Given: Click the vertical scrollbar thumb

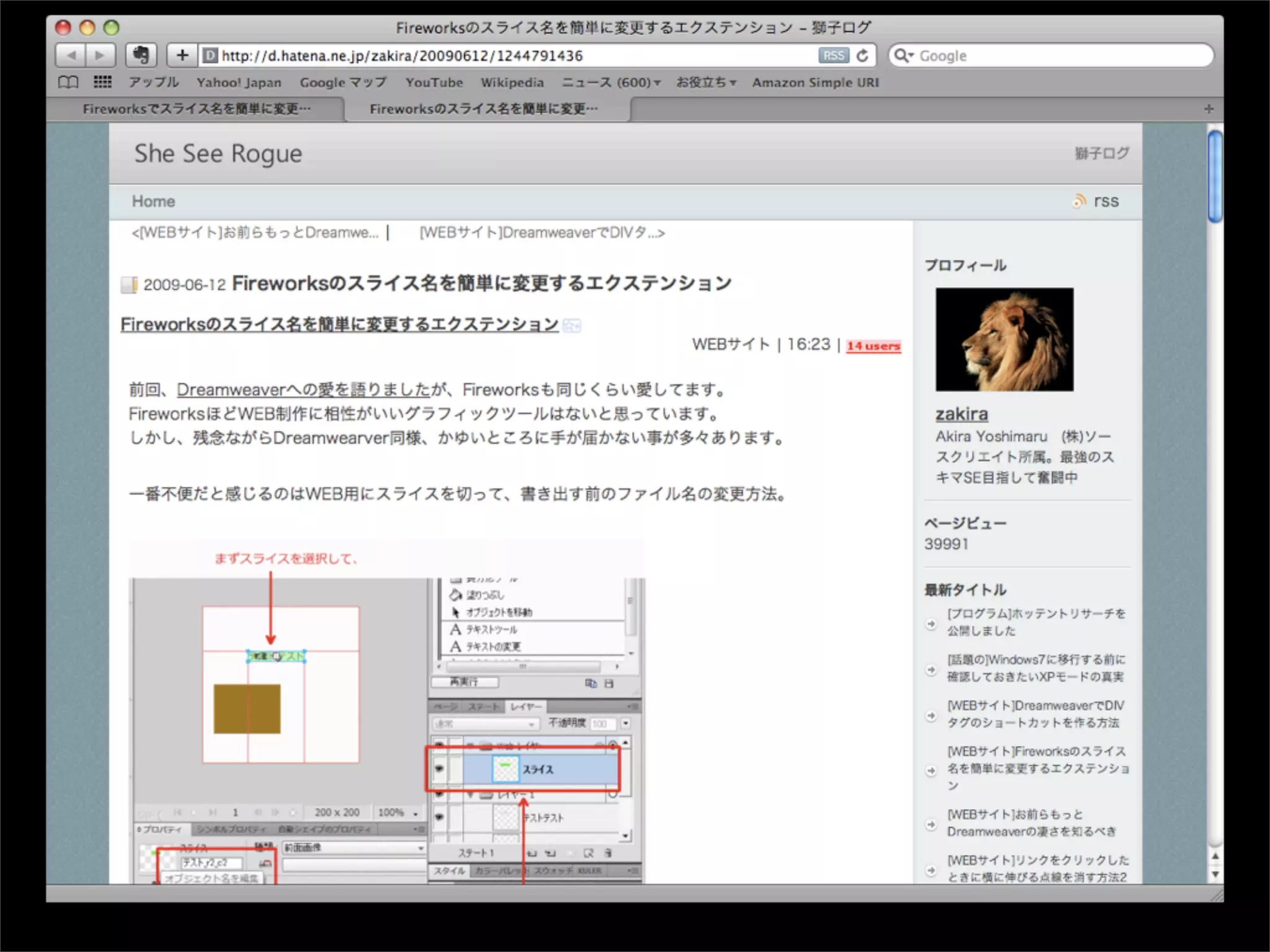Looking at the screenshot, I should point(1215,177).
